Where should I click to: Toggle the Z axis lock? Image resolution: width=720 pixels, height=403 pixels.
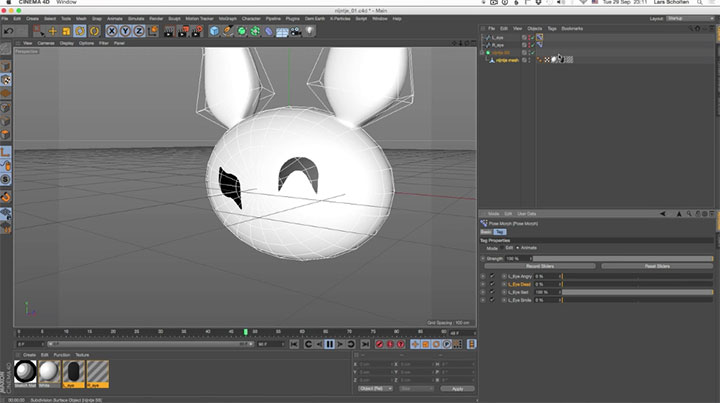139,31
